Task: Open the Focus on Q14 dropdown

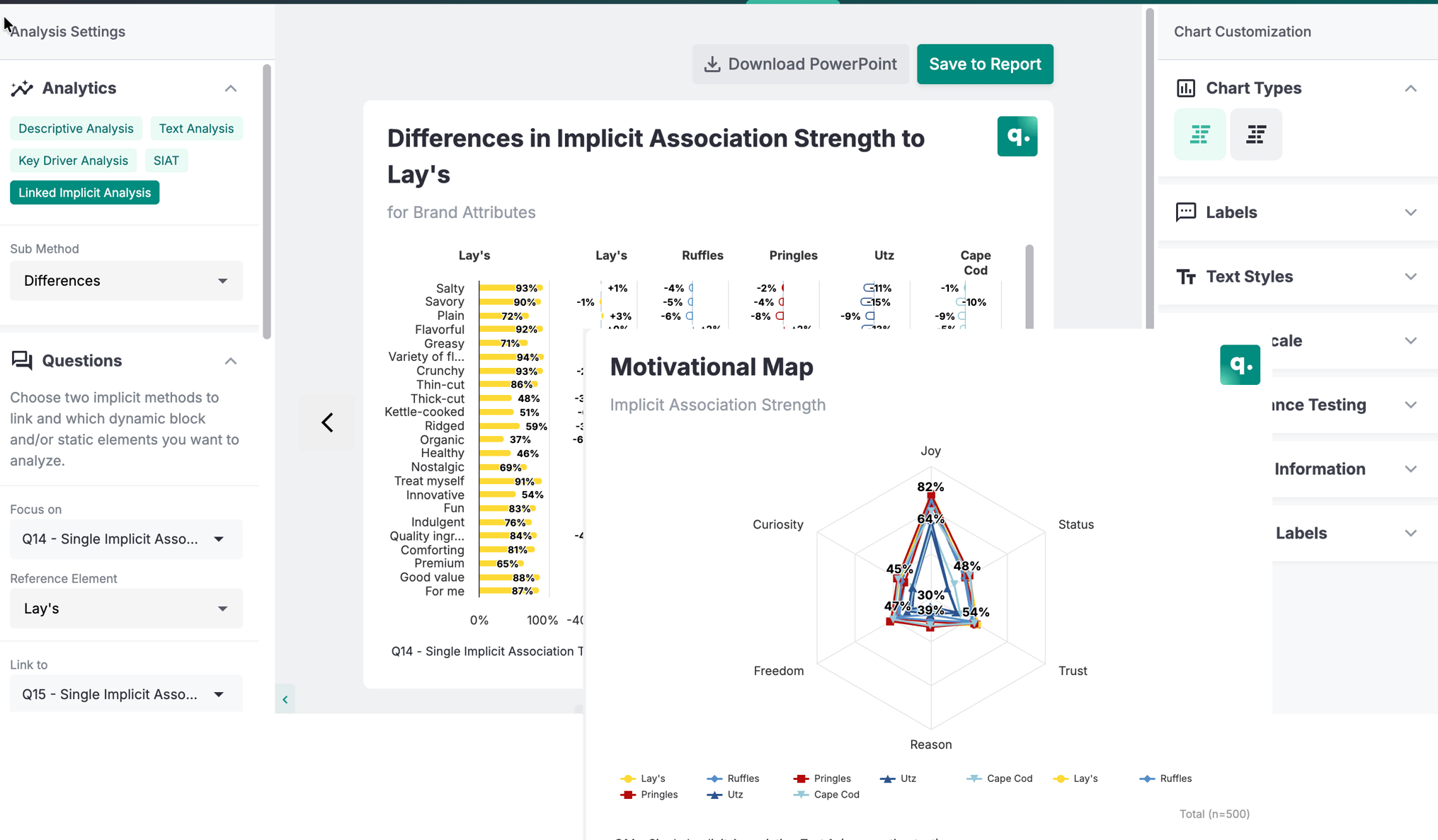Action: [x=126, y=539]
